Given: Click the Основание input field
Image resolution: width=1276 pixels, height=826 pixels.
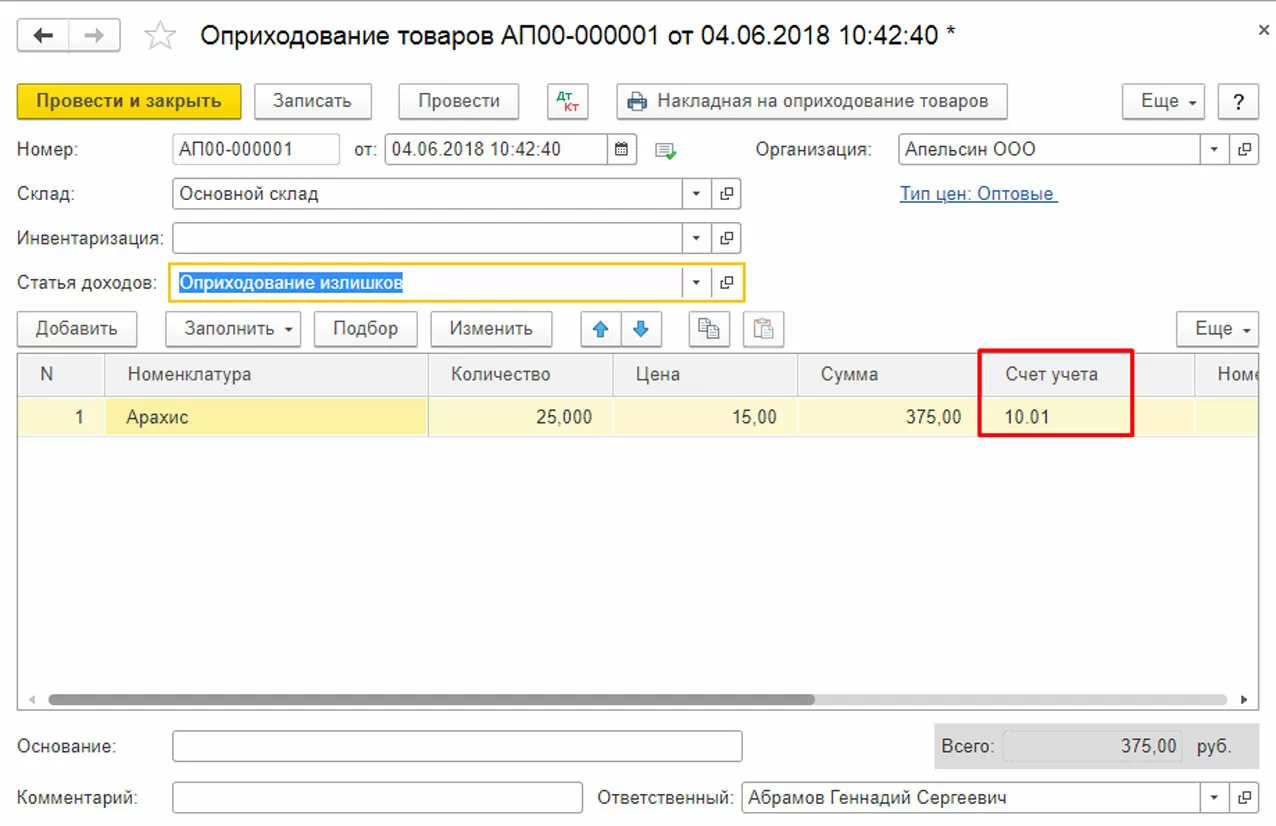Looking at the screenshot, I should pyautogui.click(x=457, y=746).
